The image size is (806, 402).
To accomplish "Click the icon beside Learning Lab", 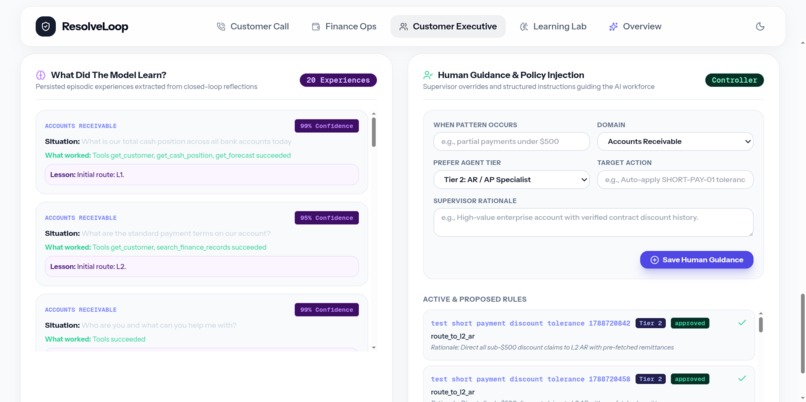I will [524, 27].
